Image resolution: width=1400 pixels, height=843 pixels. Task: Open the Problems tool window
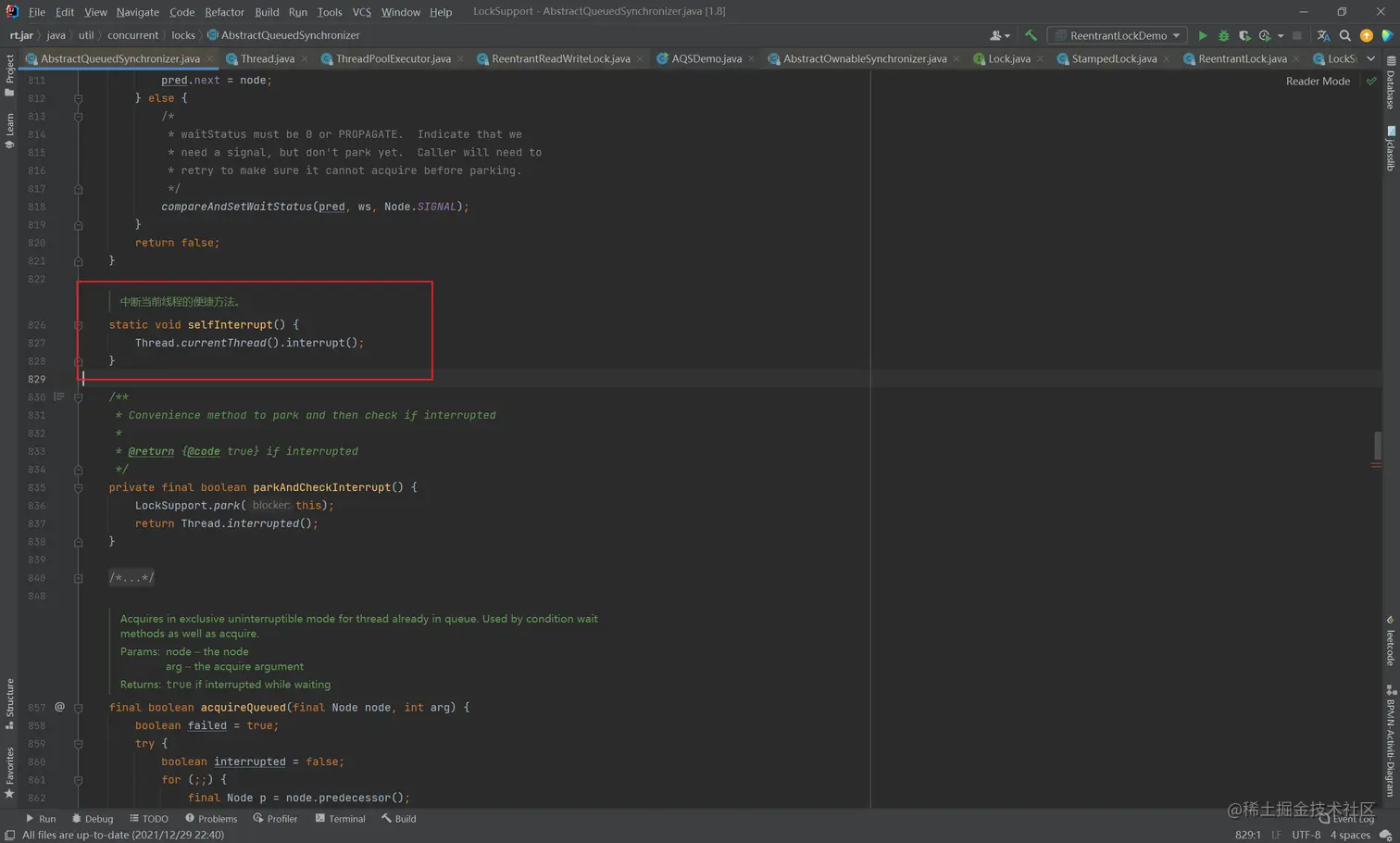click(211, 819)
